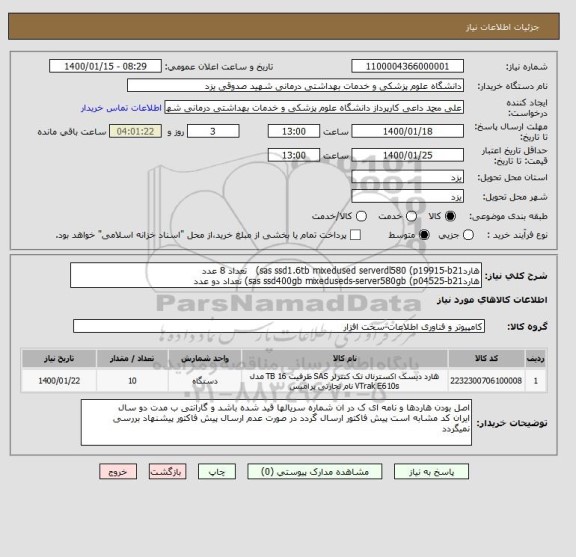Click the goods group field سخت افزار

(279, 327)
